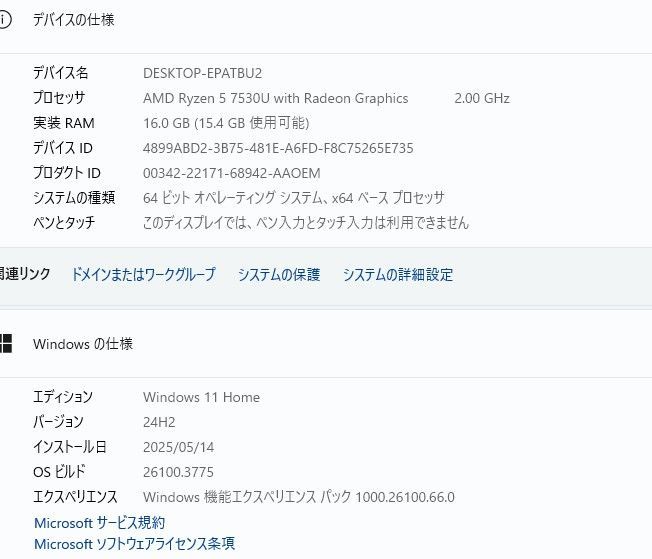The image size is (652, 559).
Task: Open システムの詳細設定 link
Action: point(398,275)
